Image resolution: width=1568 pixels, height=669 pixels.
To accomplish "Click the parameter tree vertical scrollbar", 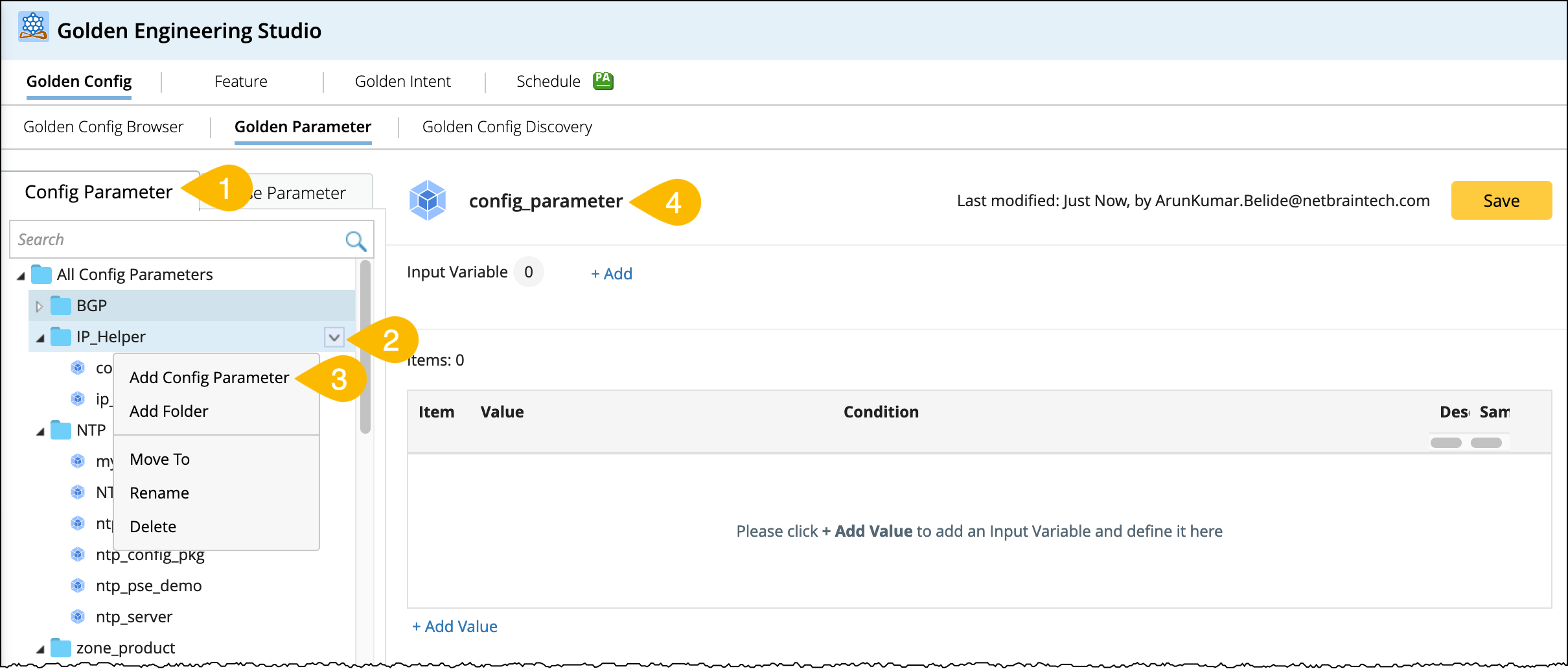I will coord(365,347).
